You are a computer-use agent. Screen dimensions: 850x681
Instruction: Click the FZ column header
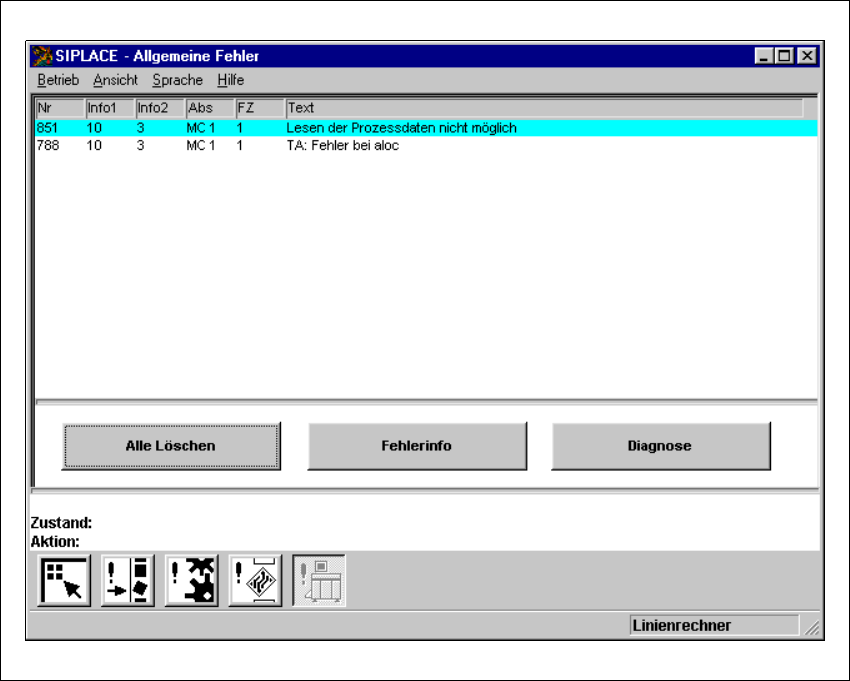tap(260, 108)
